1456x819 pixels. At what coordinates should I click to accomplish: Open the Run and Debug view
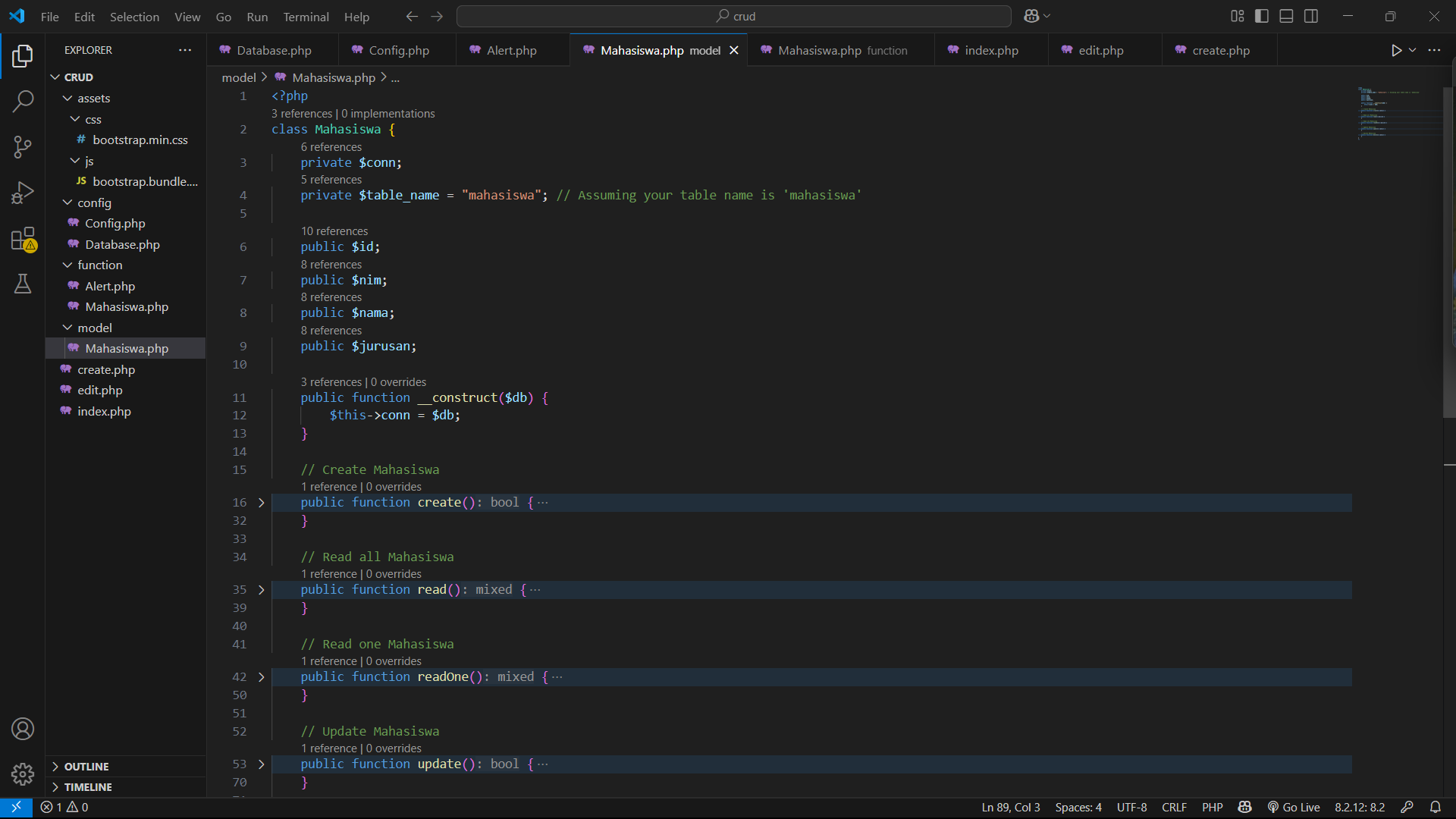(x=23, y=193)
